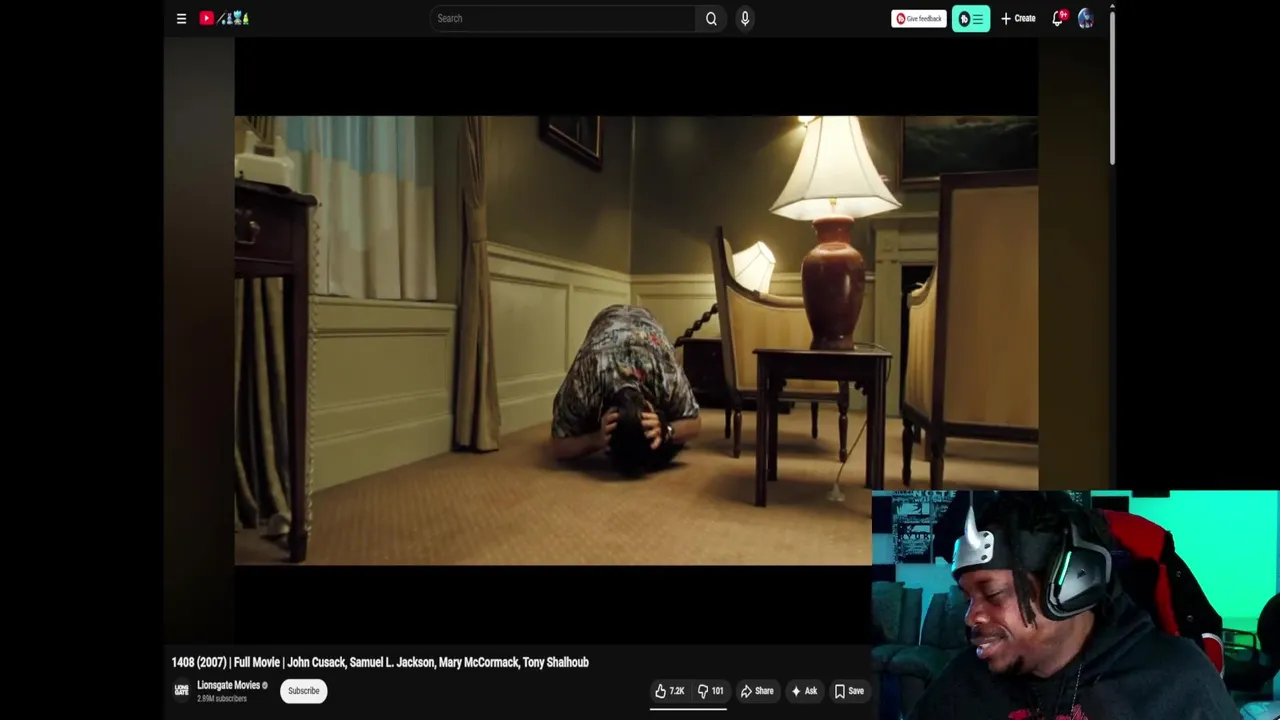Toggle the teal extension panel button
1280x720 pixels.
971,18
